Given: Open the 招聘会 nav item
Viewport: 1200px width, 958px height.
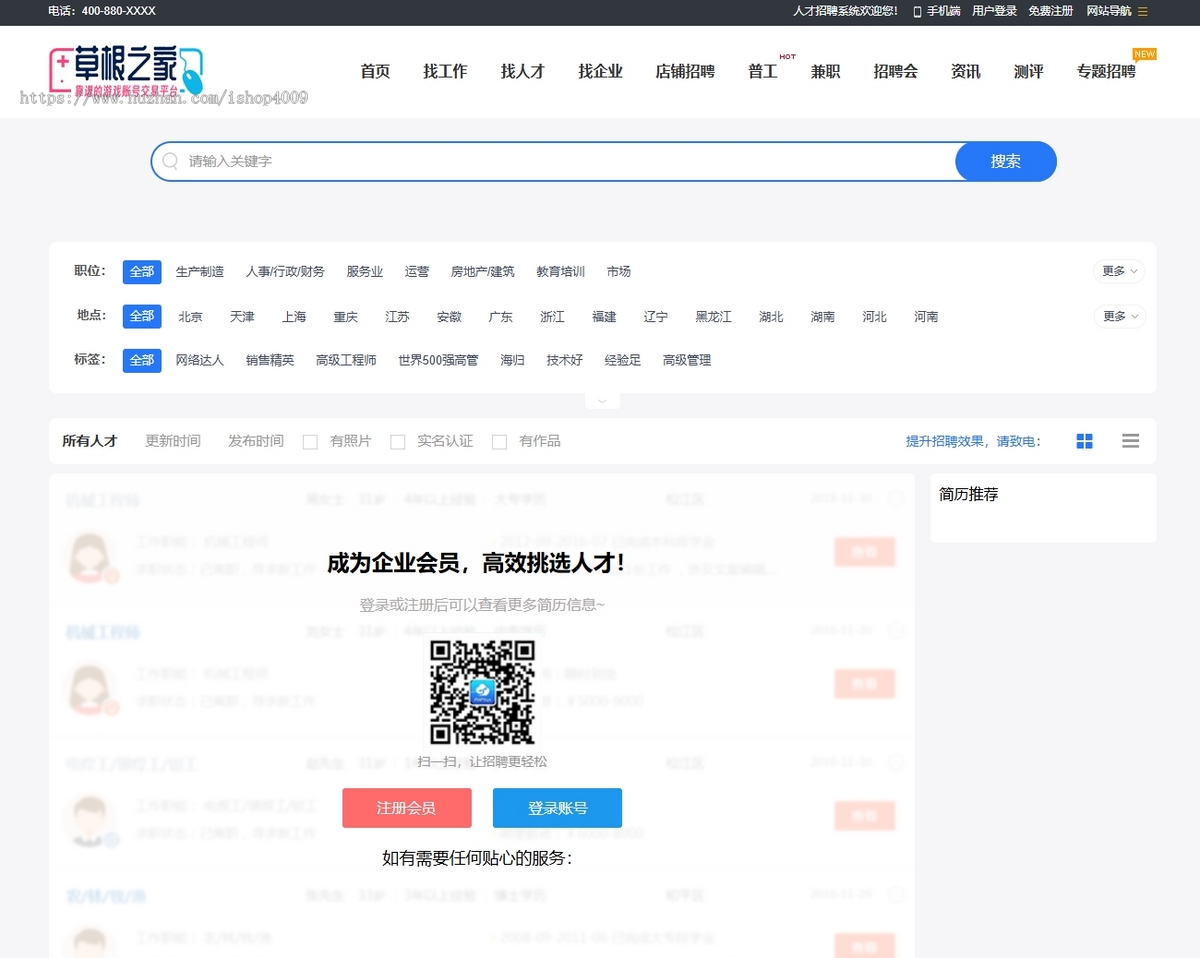Looking at the screenshot, I should click(x=896, y=71).
